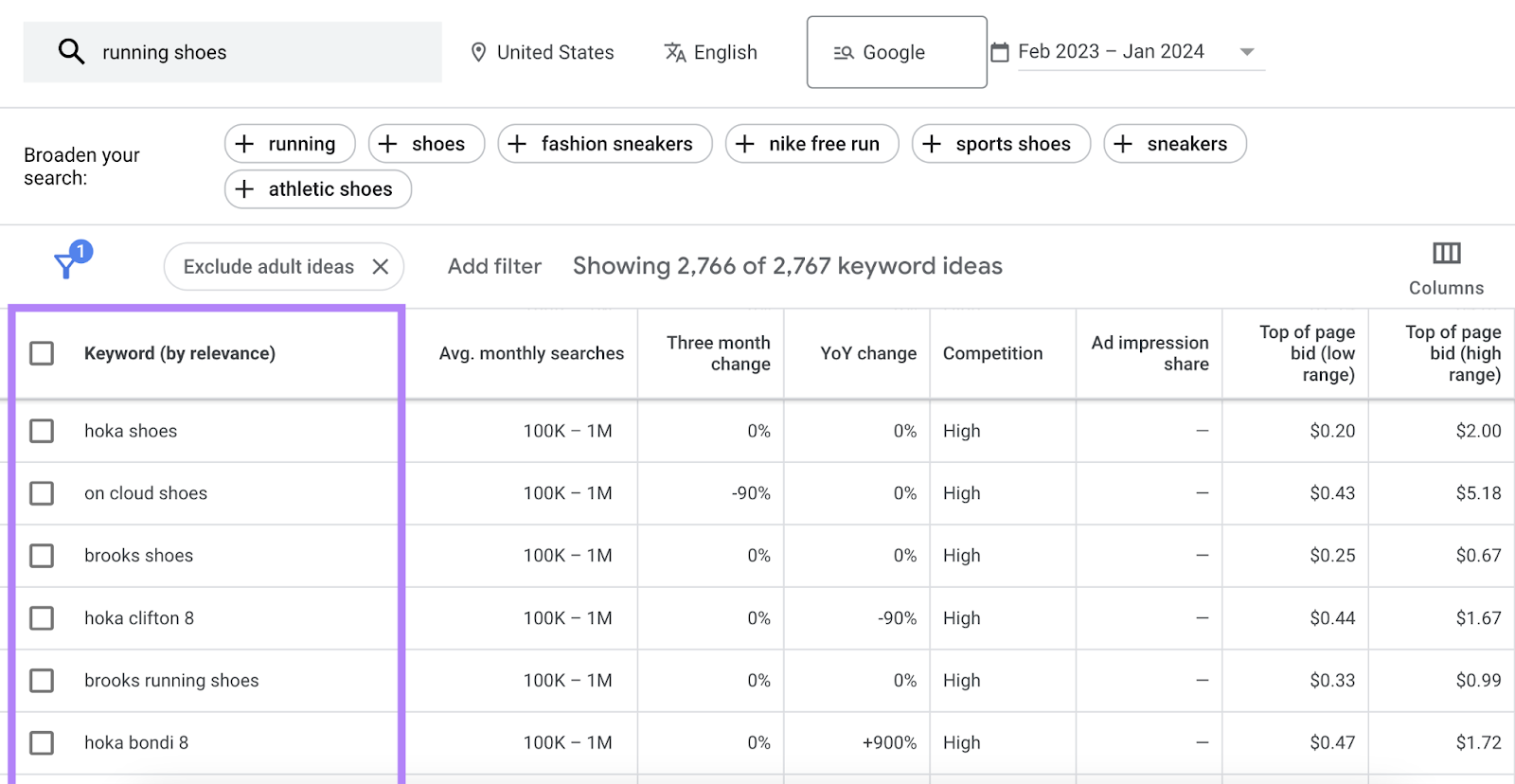The width and height of the screenshot is (1515, 784).
Task: Open the English language selector
Action: 724,52
